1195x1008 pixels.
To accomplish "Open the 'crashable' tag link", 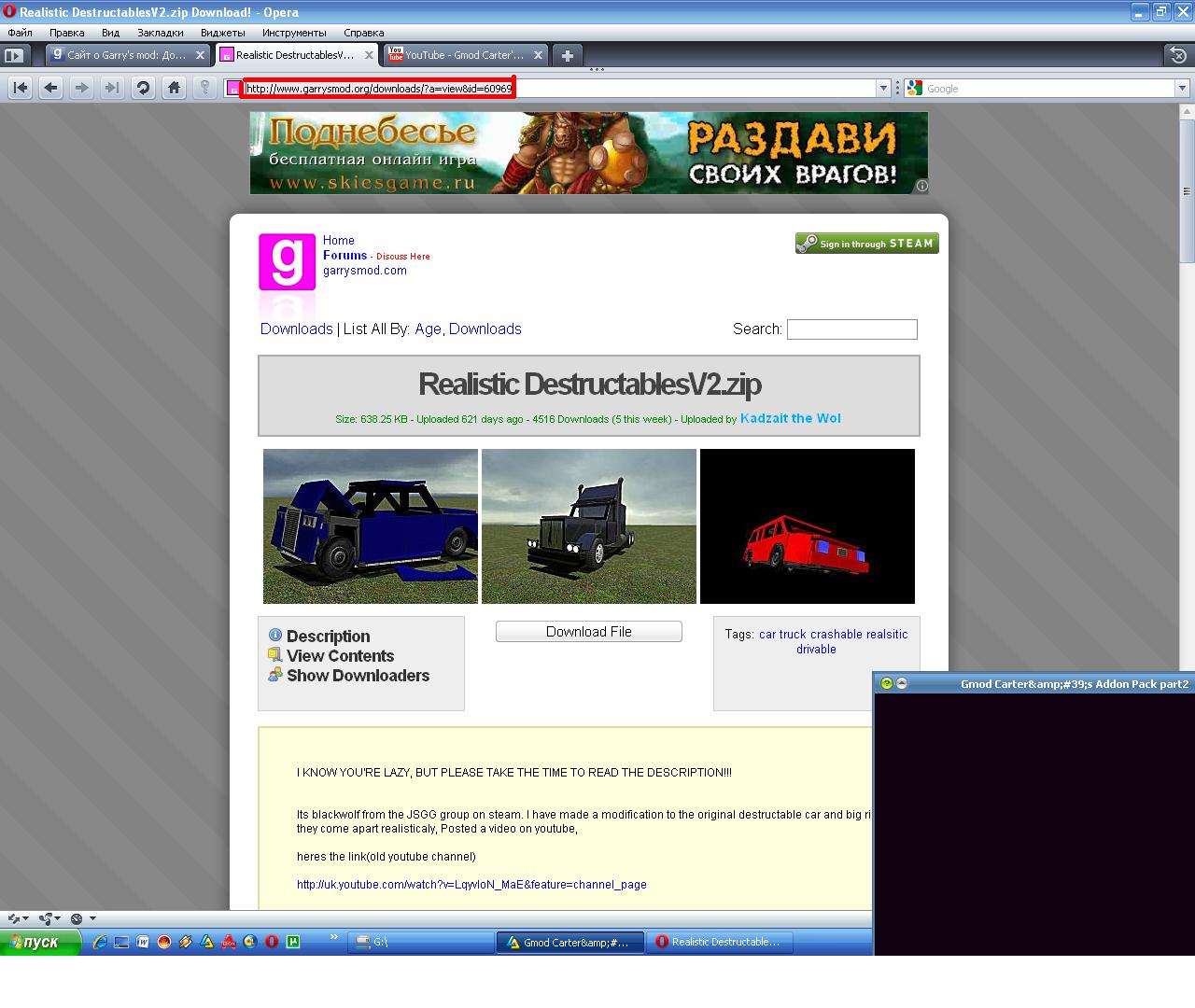I will click(x=836, y=634).
